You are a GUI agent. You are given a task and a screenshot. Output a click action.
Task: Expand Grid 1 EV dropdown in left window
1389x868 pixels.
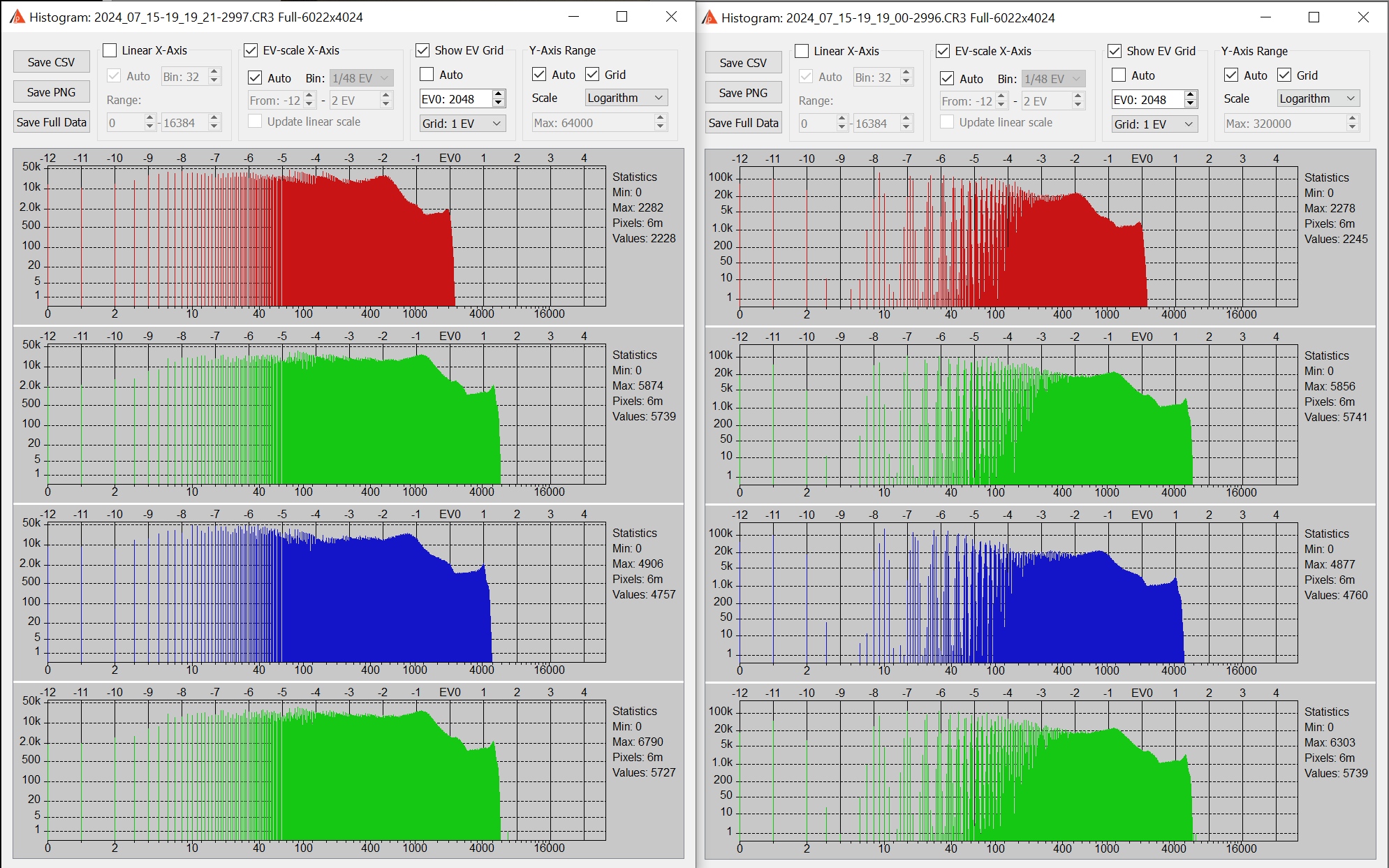[x=462, y=124]
